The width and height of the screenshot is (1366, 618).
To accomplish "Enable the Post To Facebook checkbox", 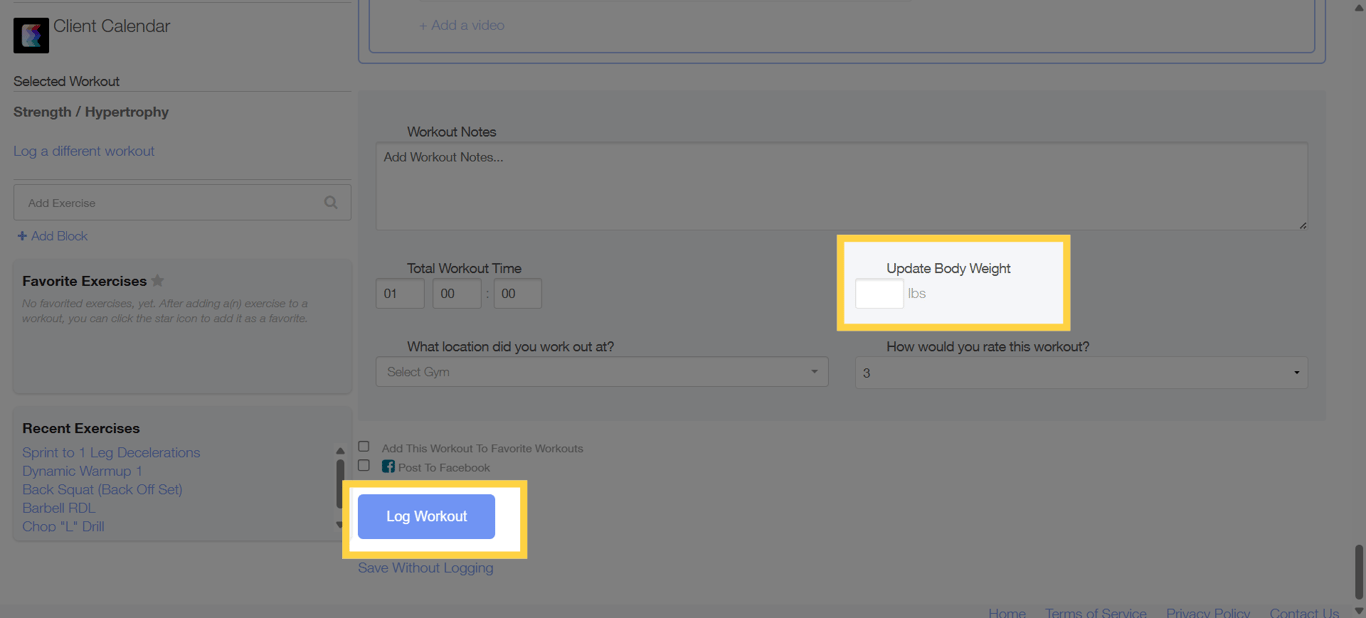I will (x=364, y=466).
